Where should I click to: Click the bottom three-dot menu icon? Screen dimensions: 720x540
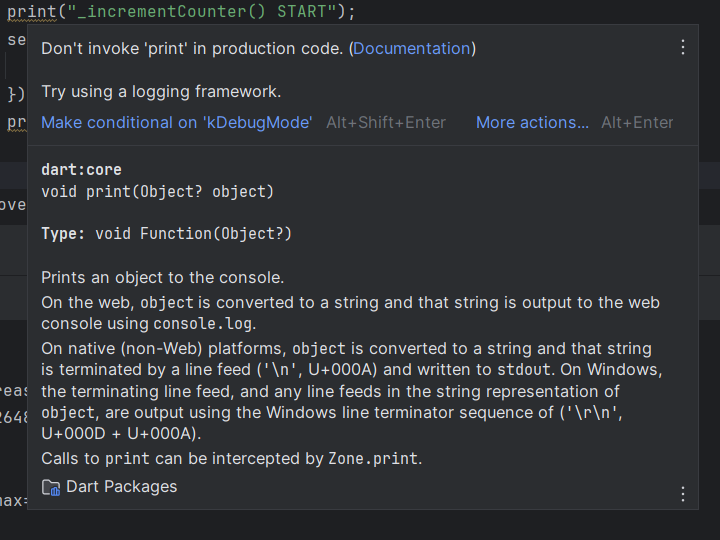tap(683, 494)
